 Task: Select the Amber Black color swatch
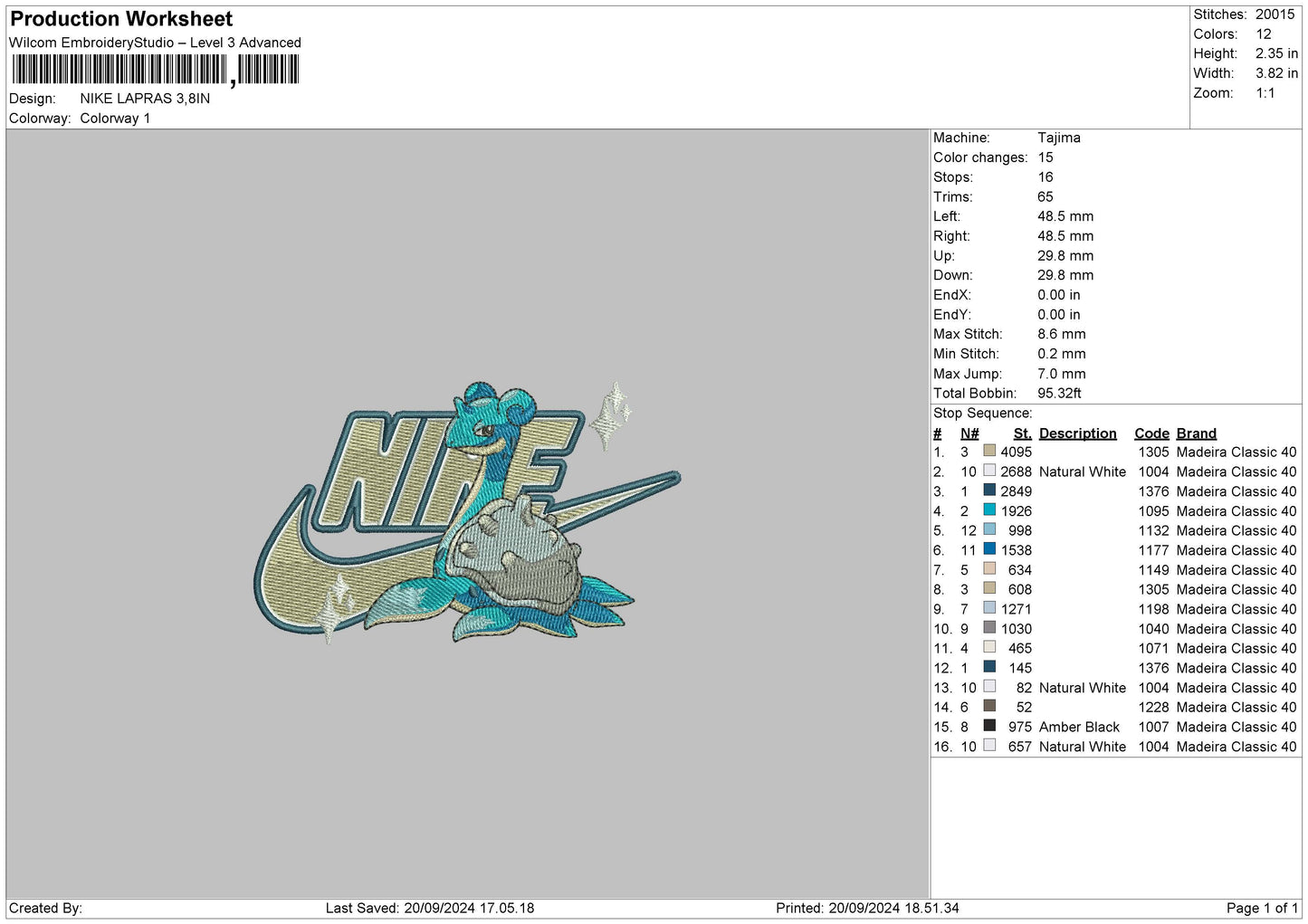[x=989, y=727]
